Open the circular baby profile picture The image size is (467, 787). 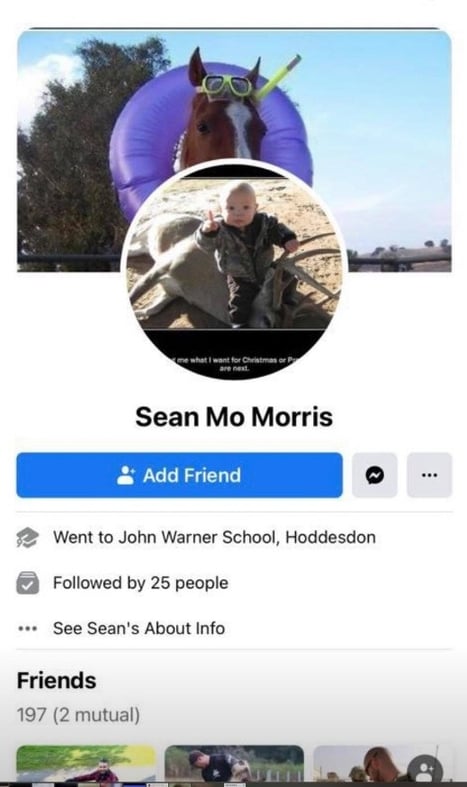pyautogui.click(x=234, y=270)
